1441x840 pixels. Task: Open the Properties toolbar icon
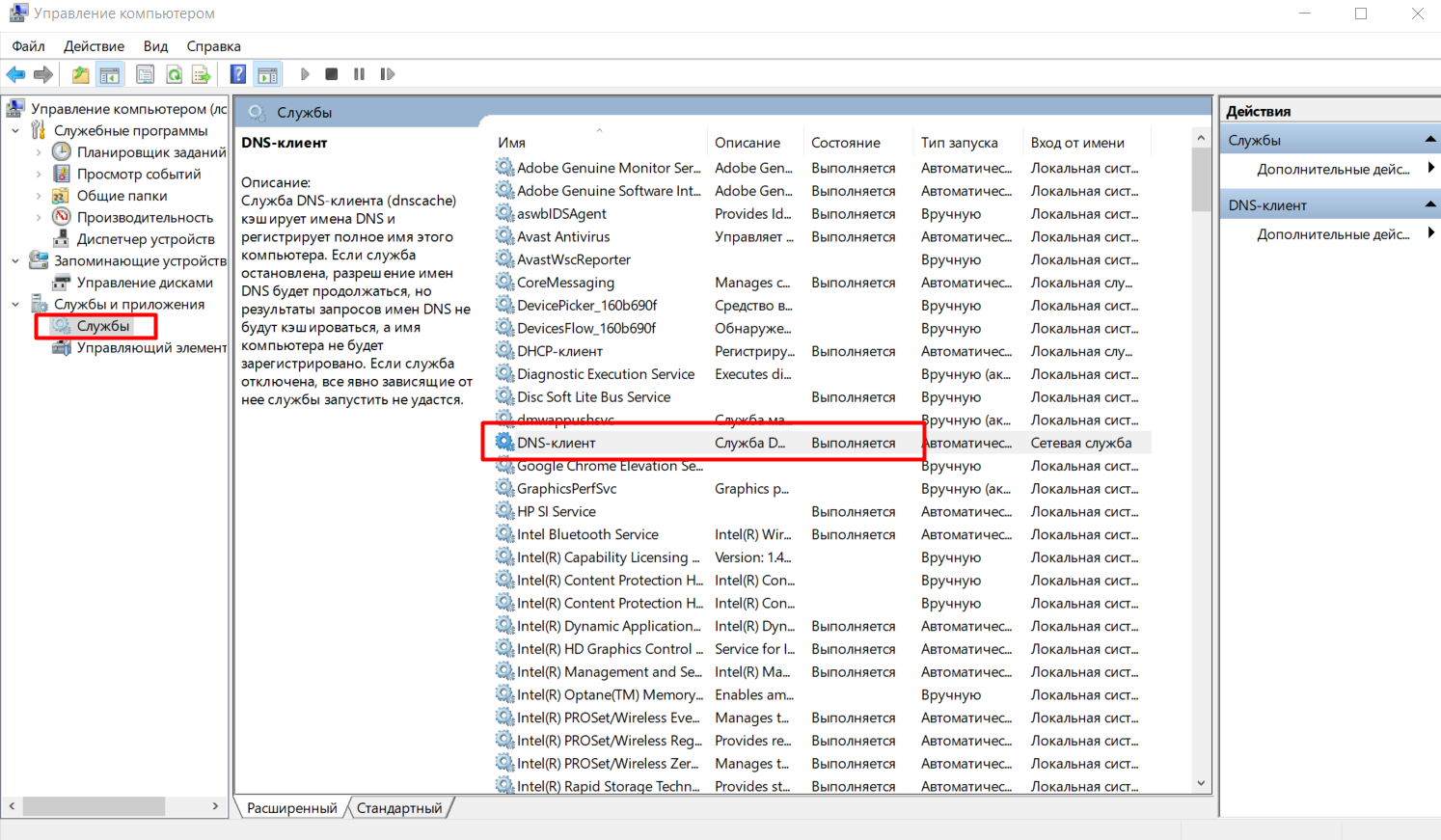coord(145,74)
